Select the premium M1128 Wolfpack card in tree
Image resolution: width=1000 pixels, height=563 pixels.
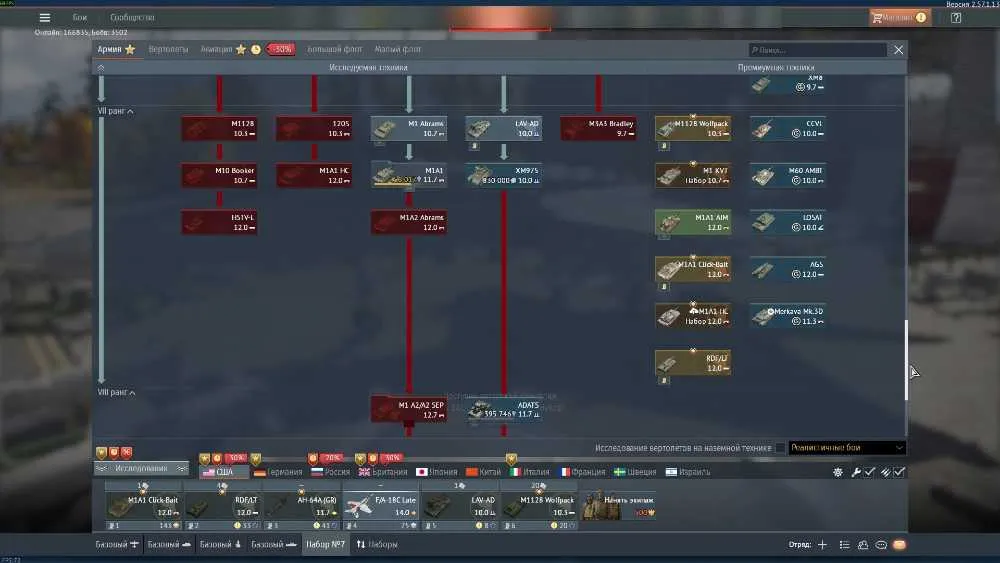(693, 128)
